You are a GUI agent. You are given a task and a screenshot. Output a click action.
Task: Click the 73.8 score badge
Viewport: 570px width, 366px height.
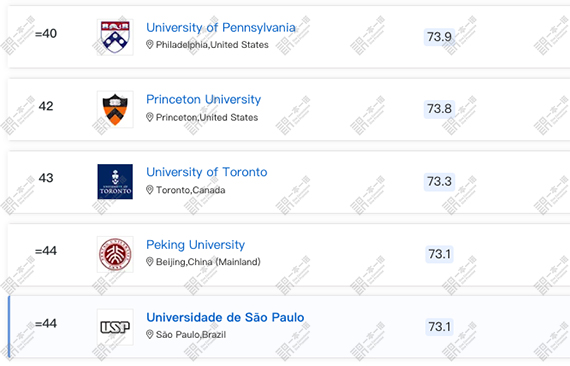click(439, 109)
